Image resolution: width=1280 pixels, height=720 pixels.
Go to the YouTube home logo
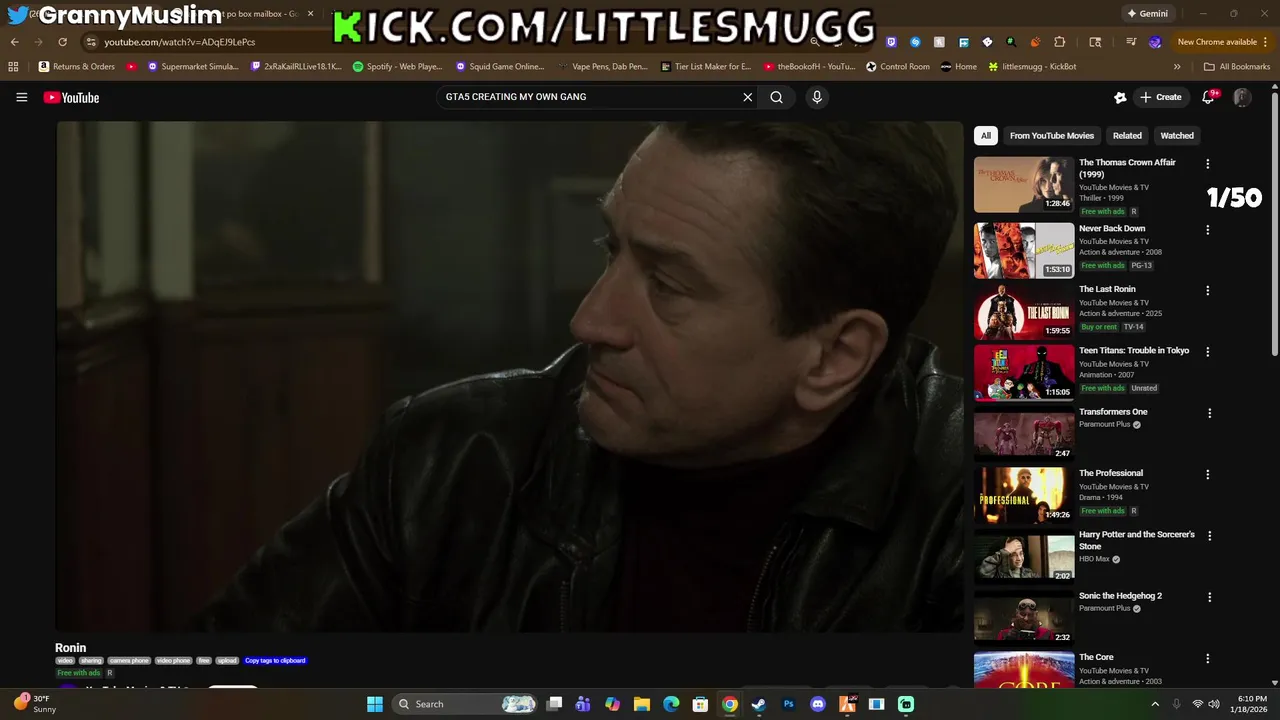point(71,97)
